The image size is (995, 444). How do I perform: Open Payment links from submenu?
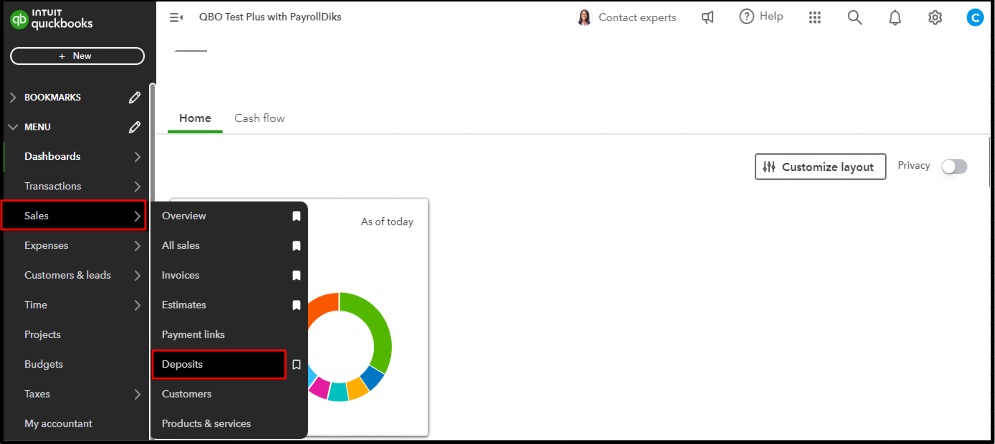tap(193, 335)
